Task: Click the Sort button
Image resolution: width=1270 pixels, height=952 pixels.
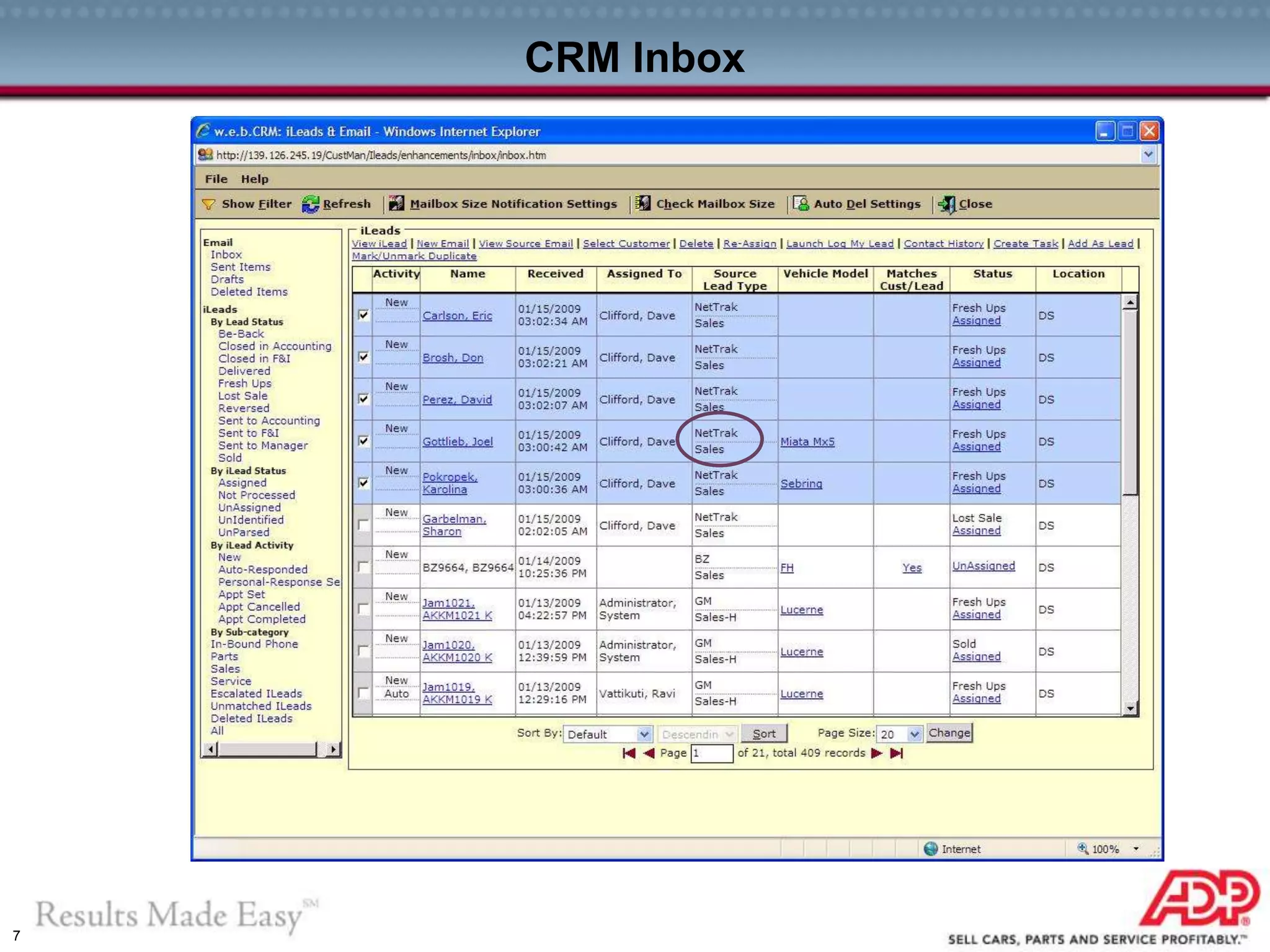Action: (764, 733)
